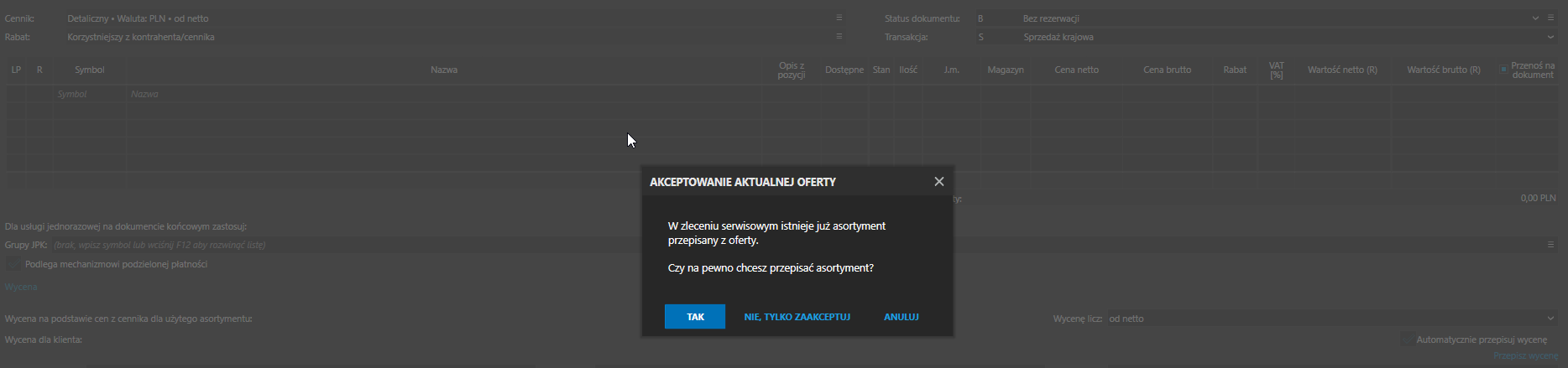Open the Status dokumentu list icon

1550,18
